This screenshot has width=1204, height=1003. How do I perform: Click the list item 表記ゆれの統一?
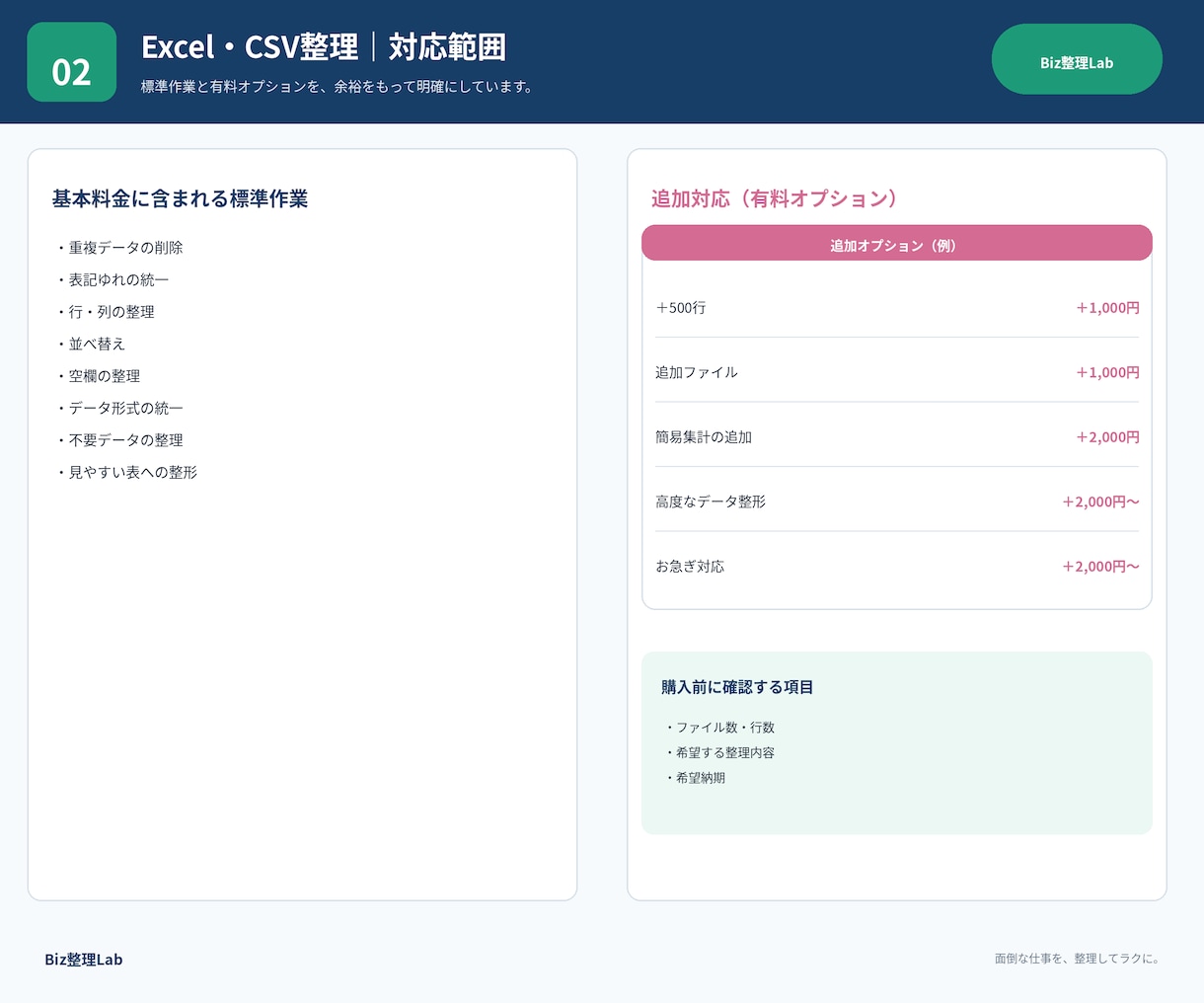click(112, 279)
